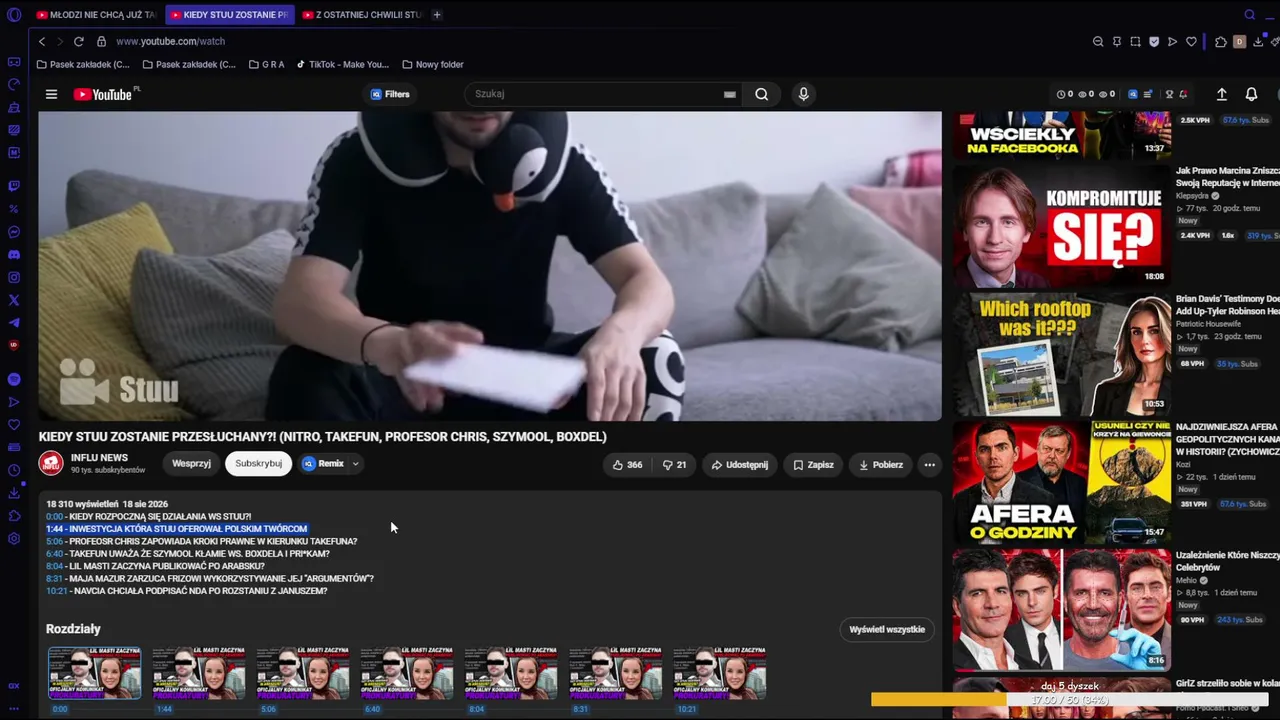Open Telegram in the Opera sidebar
This screenshot has width=1280, height=720.
[x=14, y=323]
